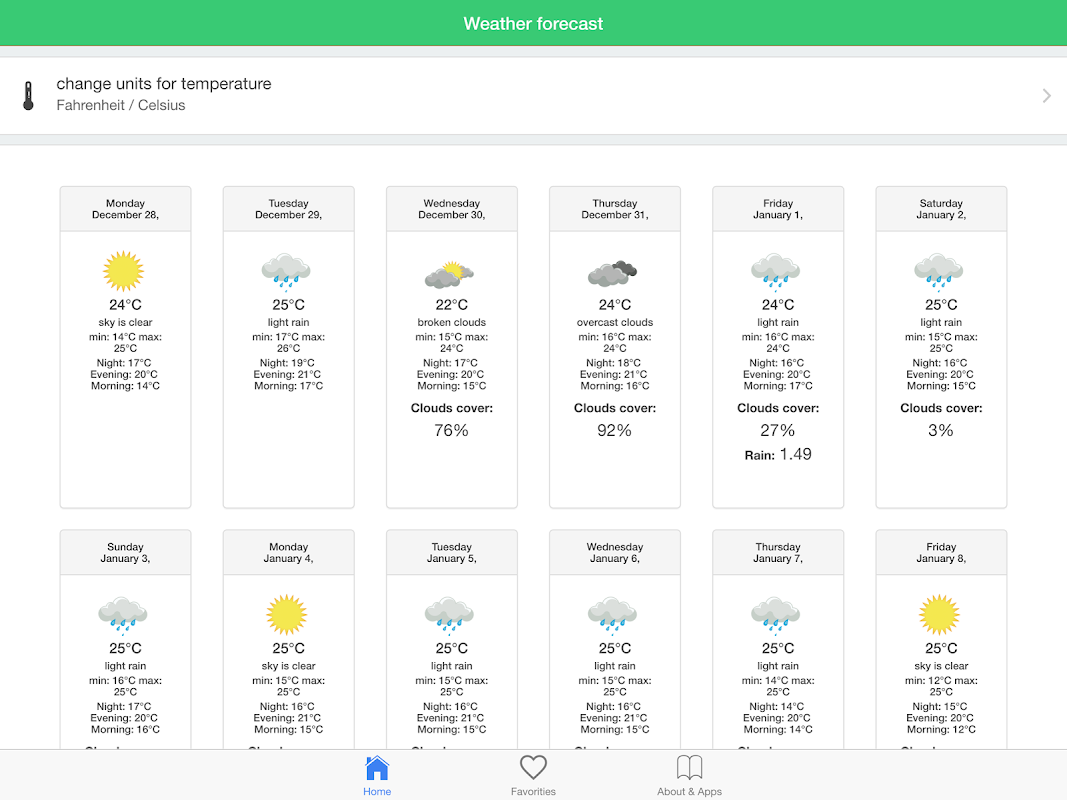
Task: Expand the temperature units chevron arrow
Action: click(1047, 96)
